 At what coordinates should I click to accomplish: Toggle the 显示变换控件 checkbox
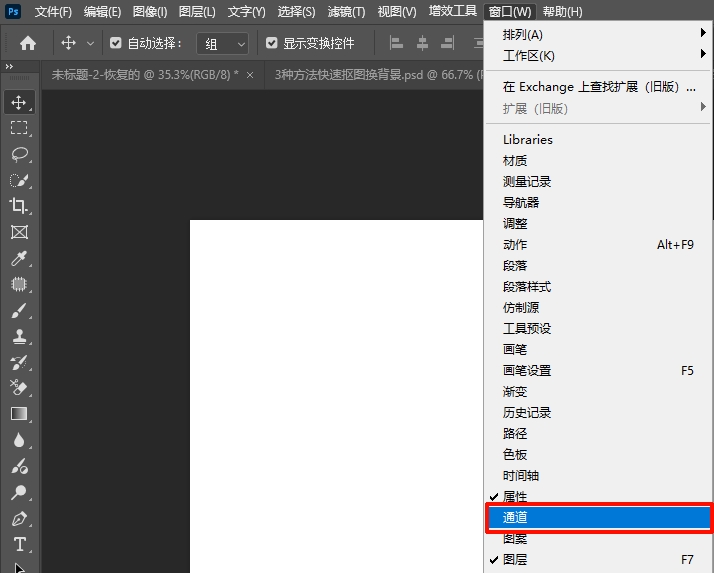(271, 43)
